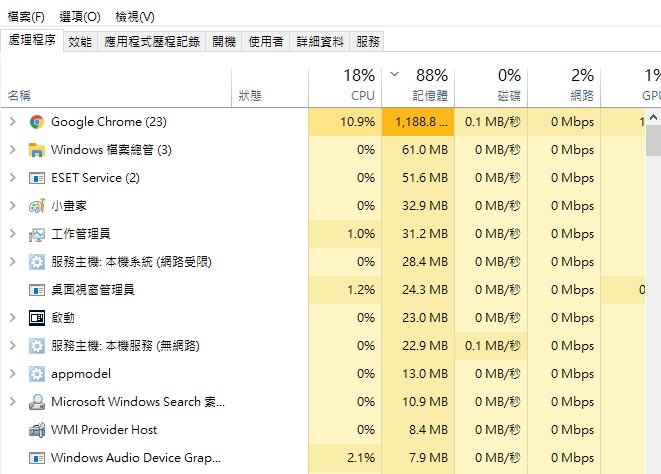This screenshot has height=474, width=661.
Task: Click the 10.9 MB memory value
Action: tap(425, 402)
